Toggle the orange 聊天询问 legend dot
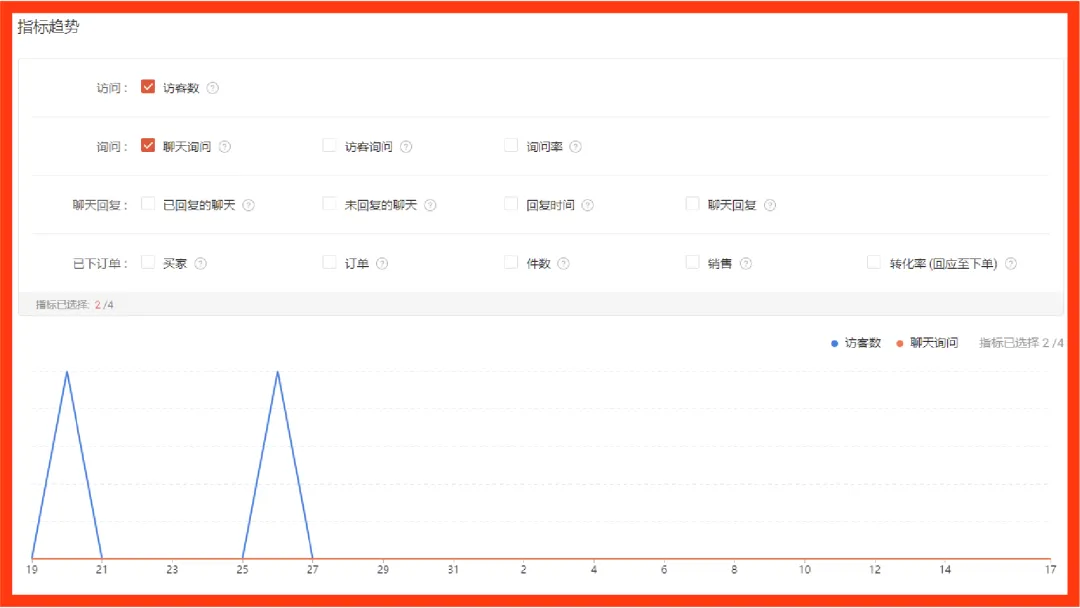This screenshot has width=1080, height=608. [900, 344]
